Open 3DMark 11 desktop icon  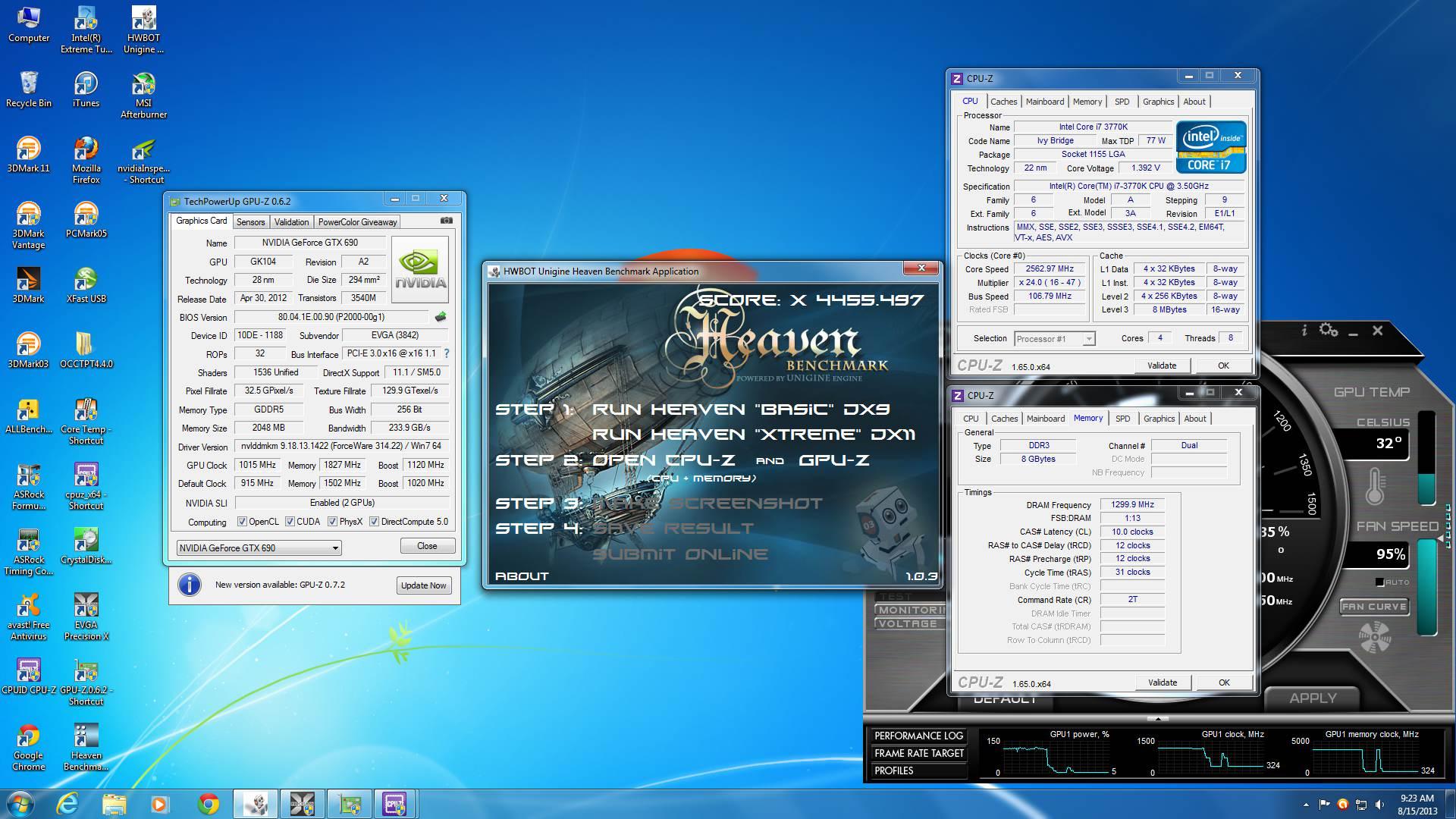pyautogui.click(x=28, y=155)
